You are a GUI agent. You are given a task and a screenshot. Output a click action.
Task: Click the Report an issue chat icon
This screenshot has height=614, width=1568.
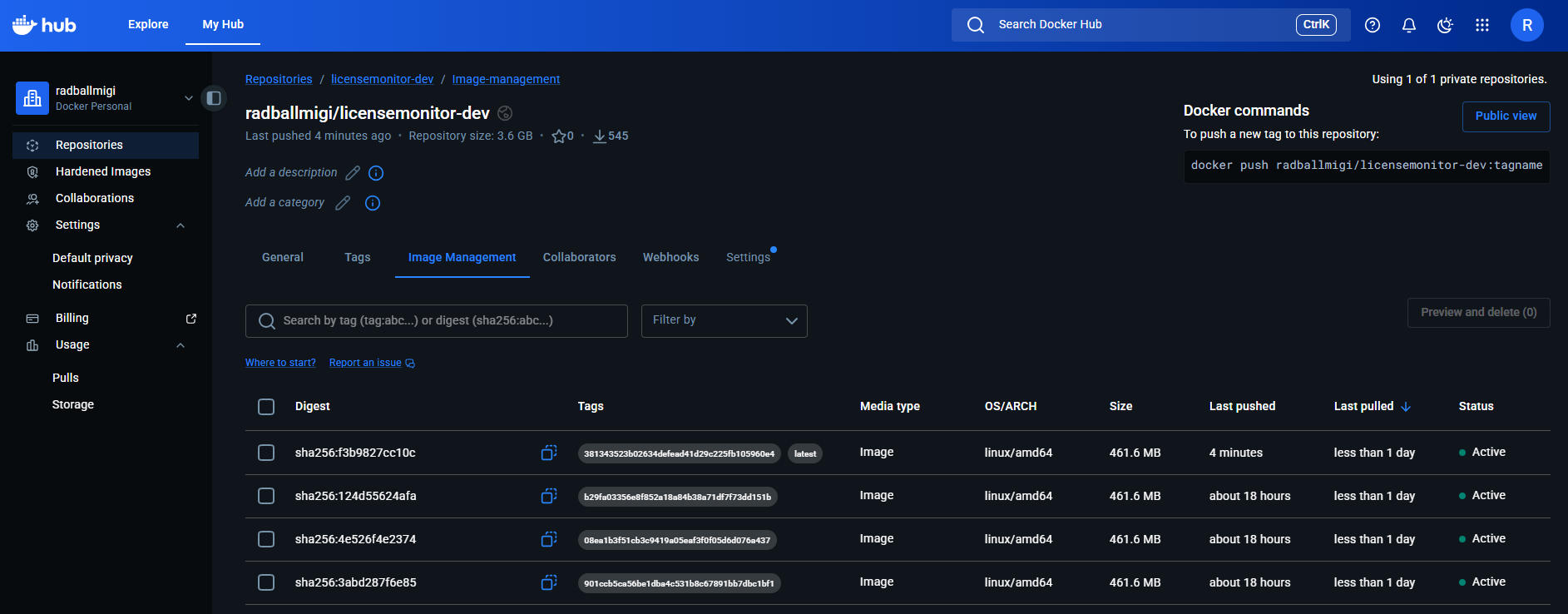[x=410, y=363]
